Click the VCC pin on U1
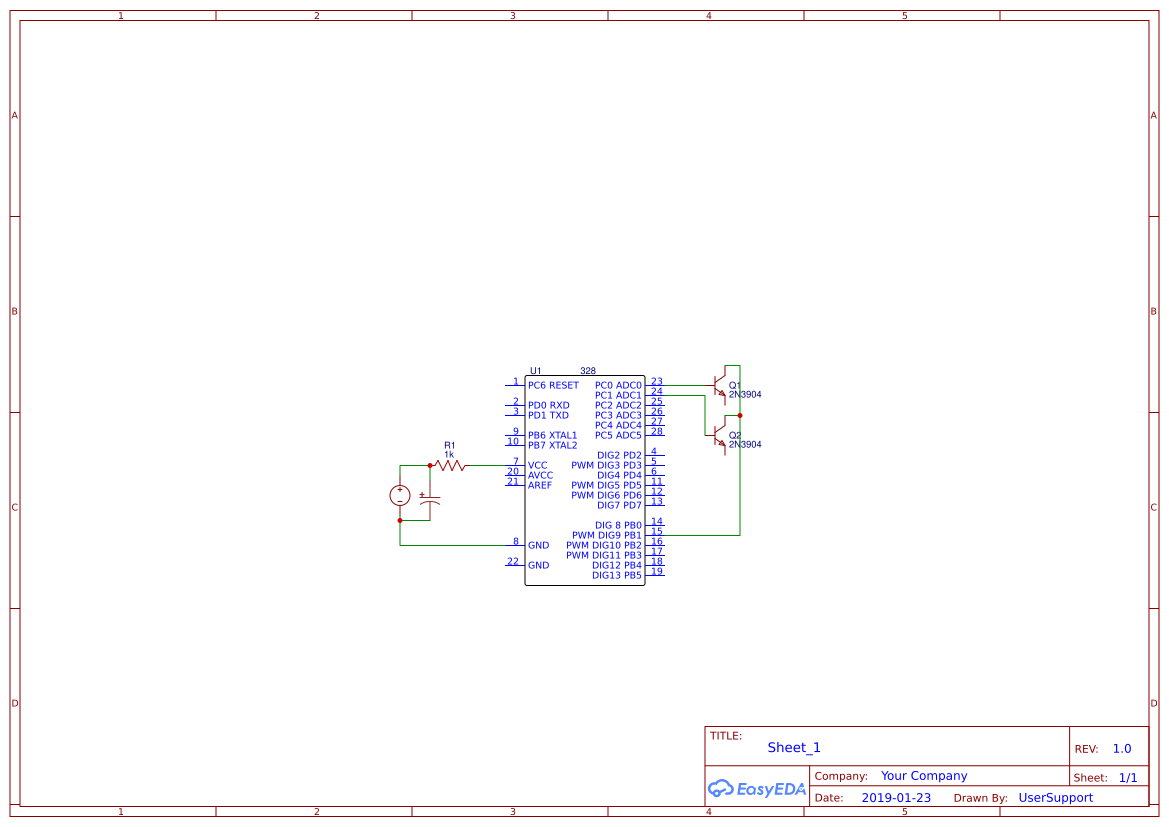 click(x=538, y=464)
